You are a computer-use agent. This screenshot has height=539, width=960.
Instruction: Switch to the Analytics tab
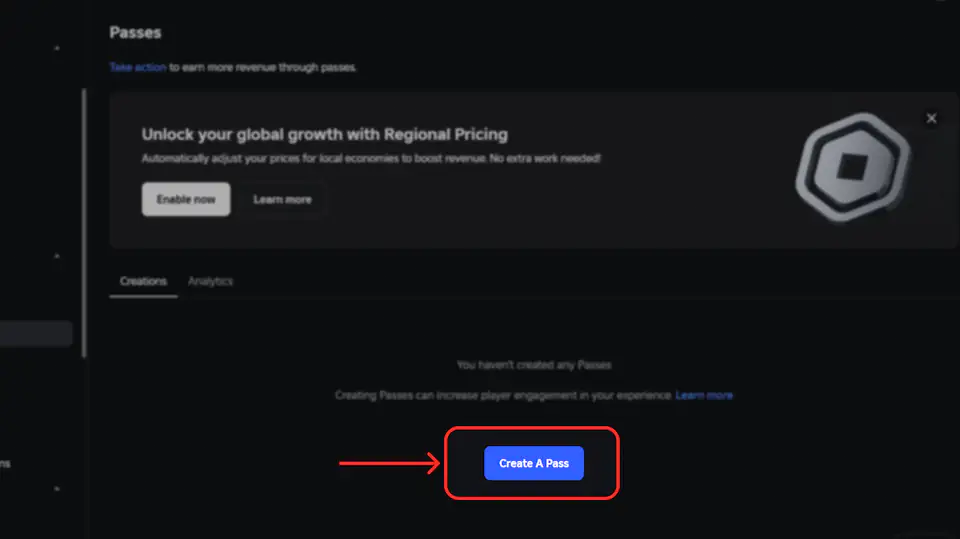coord(210,281)
